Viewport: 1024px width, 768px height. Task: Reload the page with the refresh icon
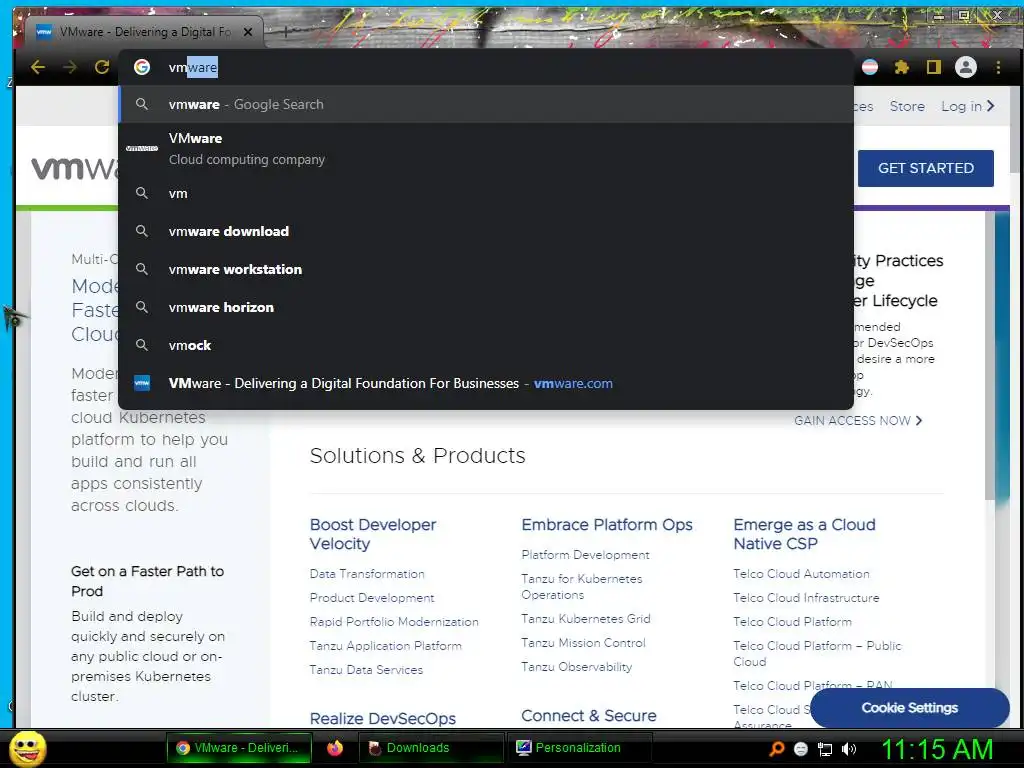[102, 67]
